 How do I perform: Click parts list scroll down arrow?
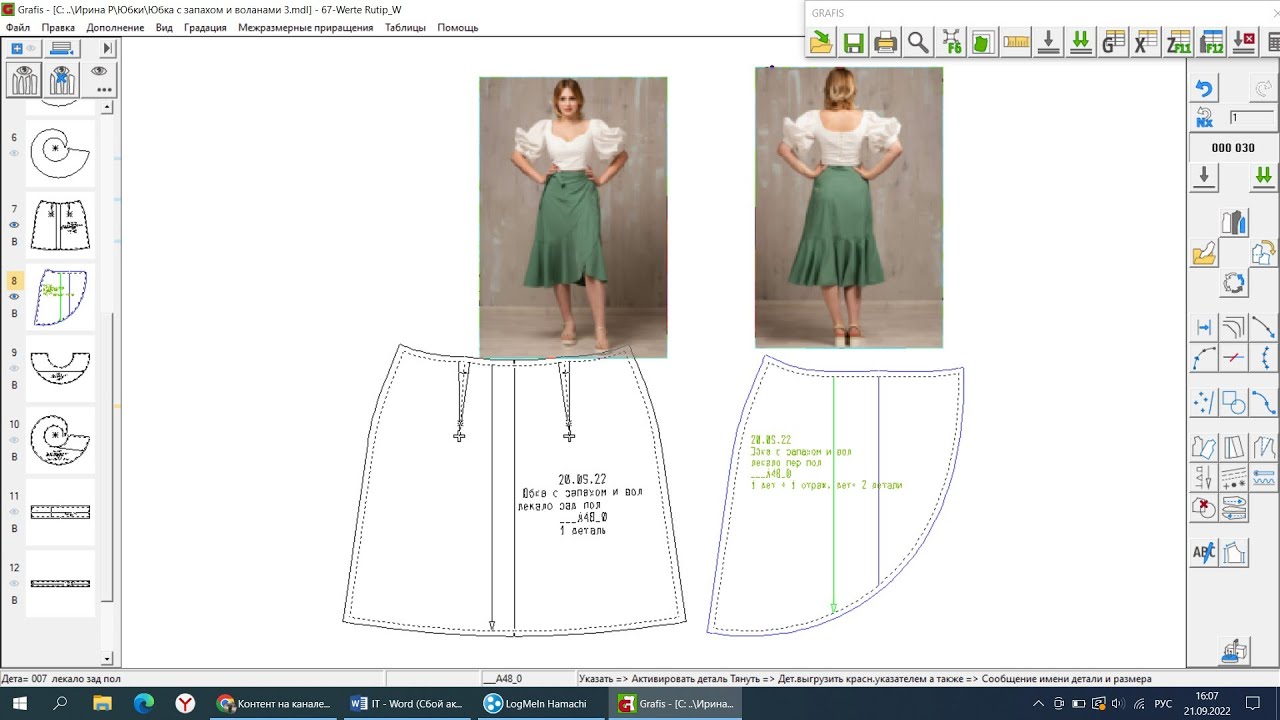(107, 659)
